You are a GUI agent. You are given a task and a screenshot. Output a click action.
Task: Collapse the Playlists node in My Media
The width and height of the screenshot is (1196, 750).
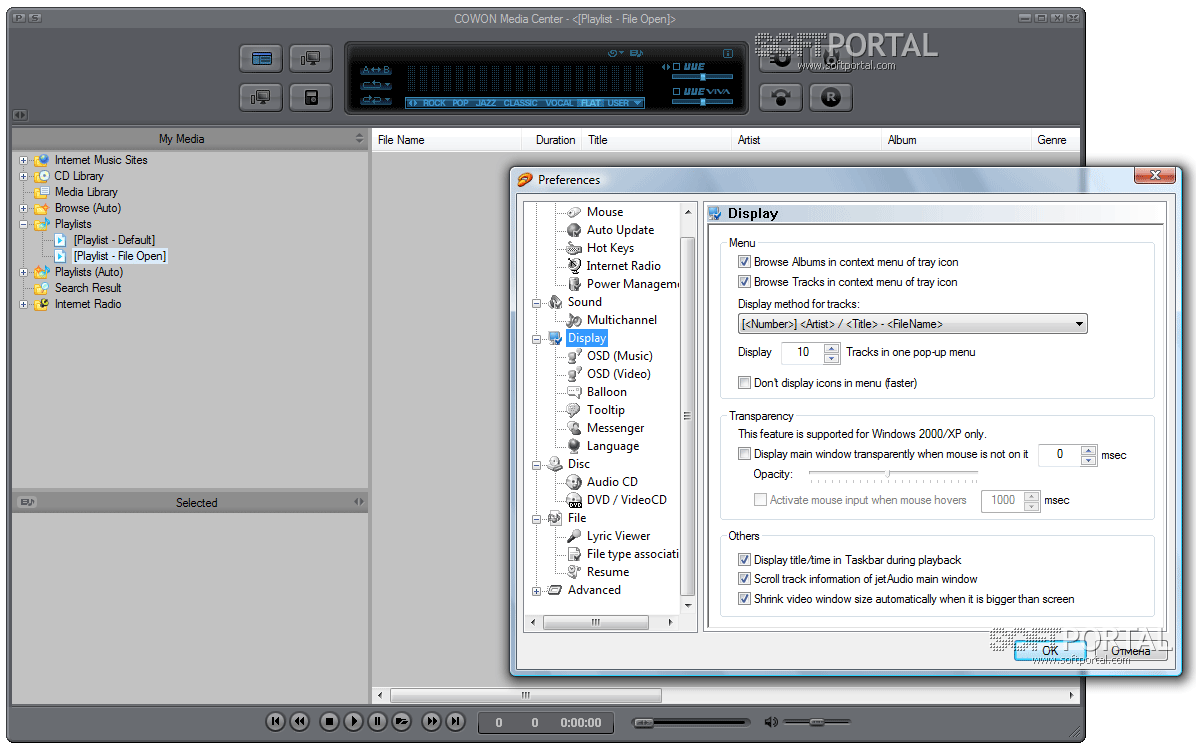[x=24, y=224]
